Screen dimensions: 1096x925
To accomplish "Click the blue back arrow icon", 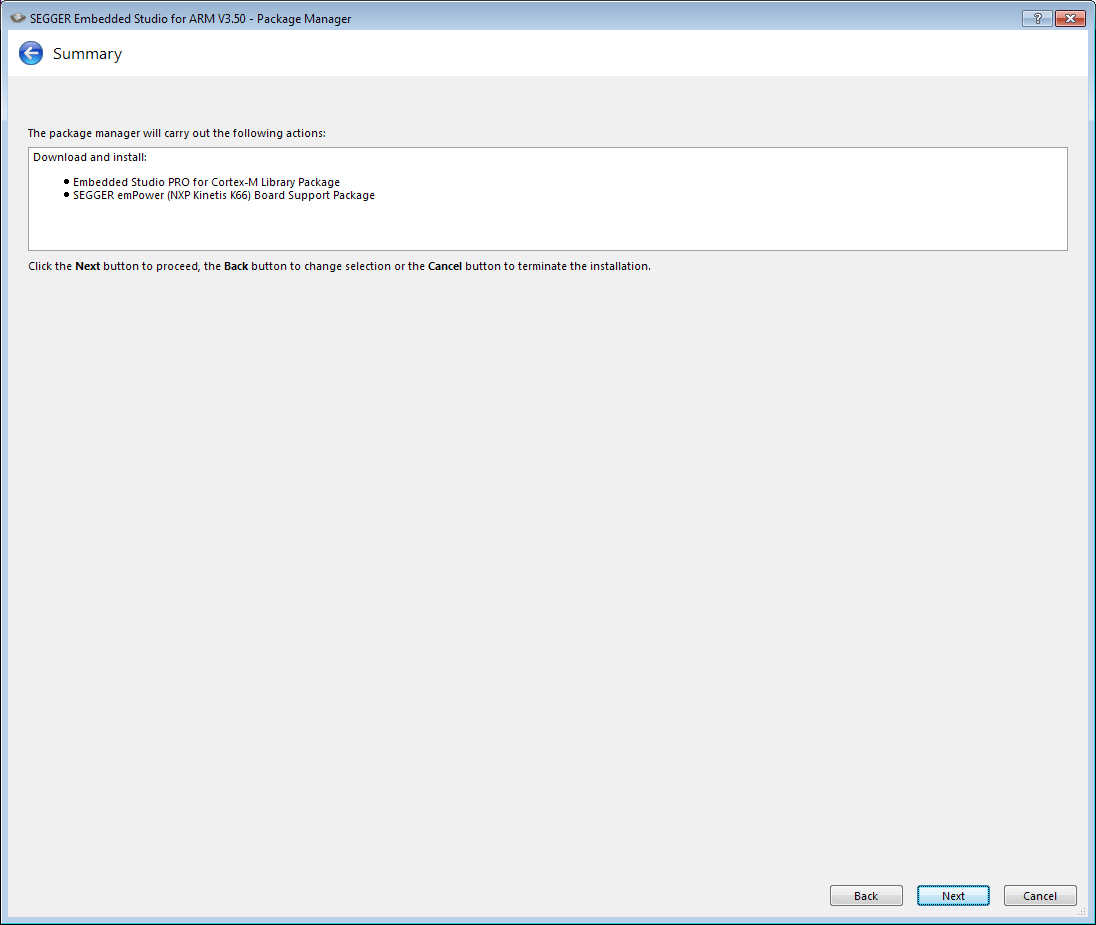I will click(31, 53).
